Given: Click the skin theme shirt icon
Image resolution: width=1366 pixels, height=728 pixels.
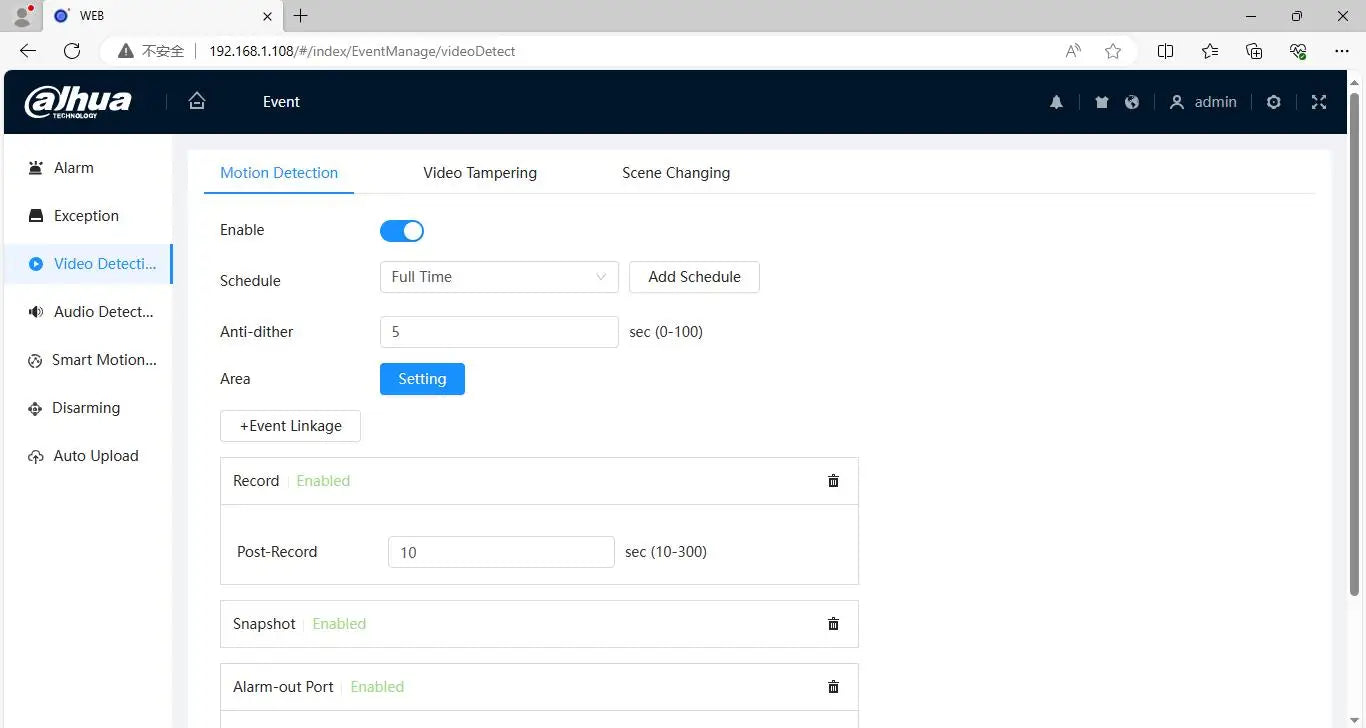Looking at the screenshot, I should tap(1101, 102).
